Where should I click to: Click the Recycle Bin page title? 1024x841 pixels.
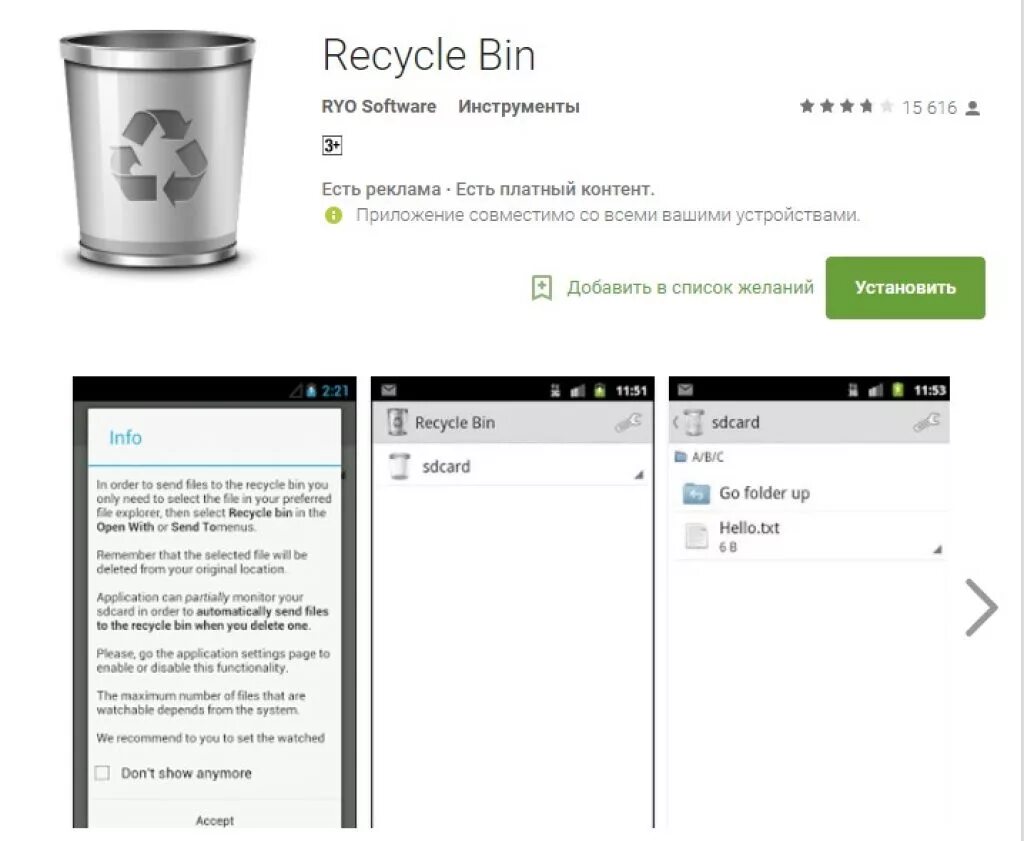tap(428, 55)
